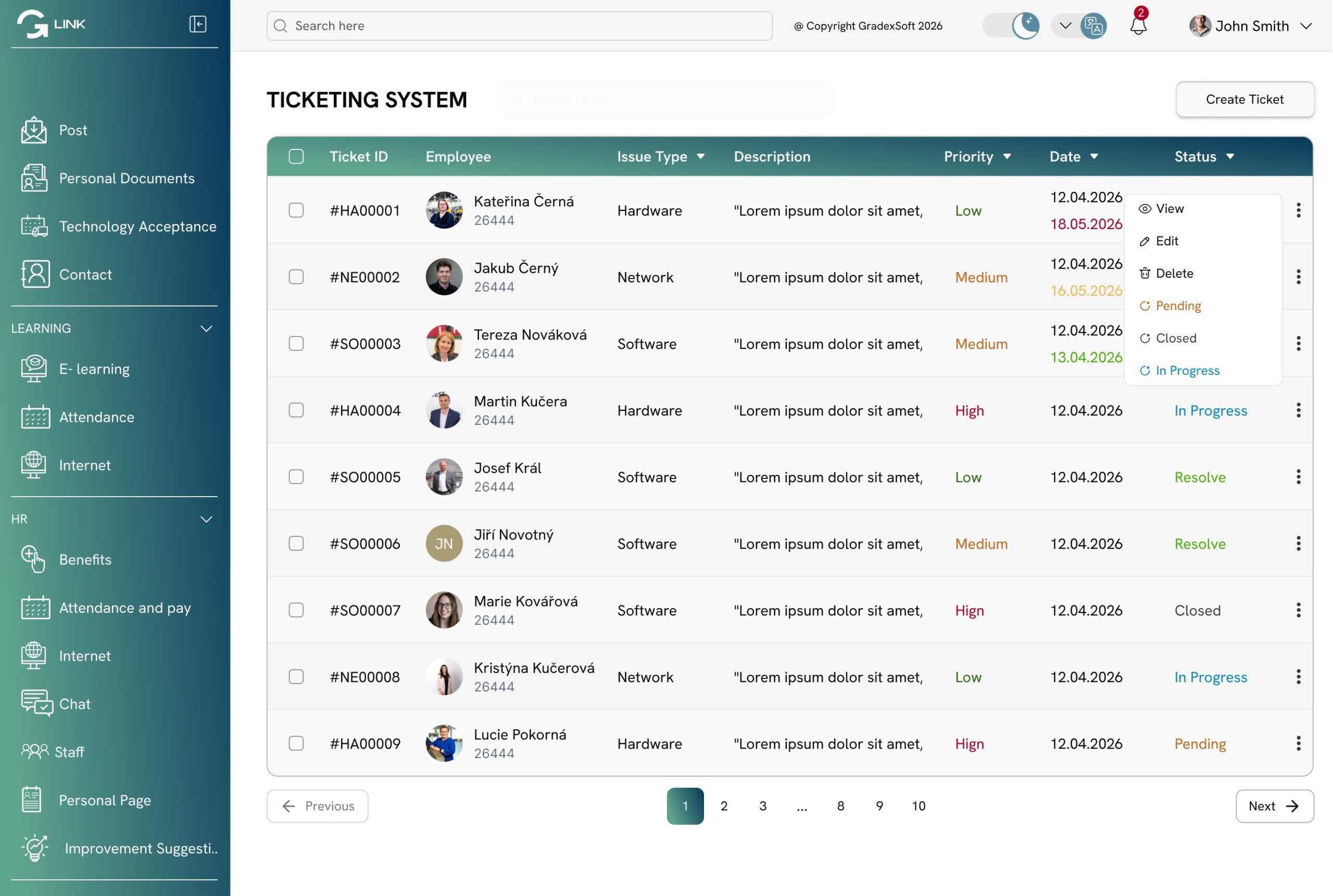
Task: Open the Post section in sidebar
Action: coord(72,130)
